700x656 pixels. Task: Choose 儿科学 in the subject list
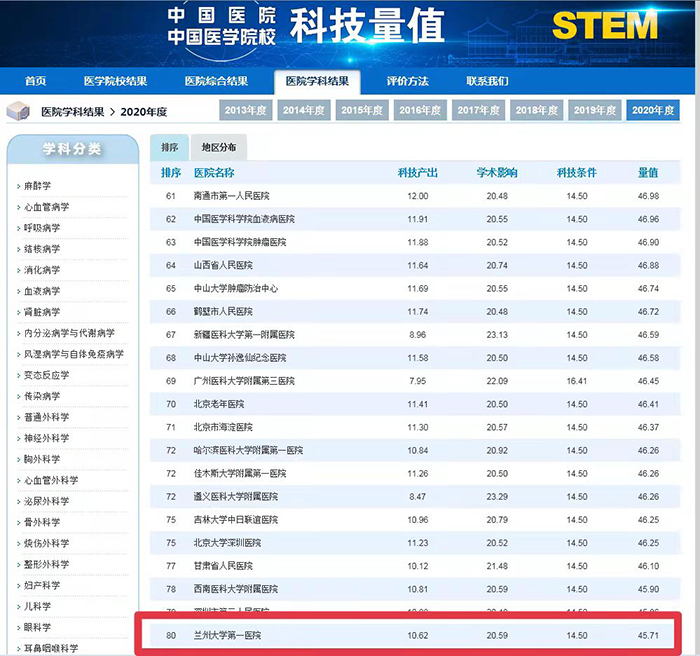[x=38, y=606]
